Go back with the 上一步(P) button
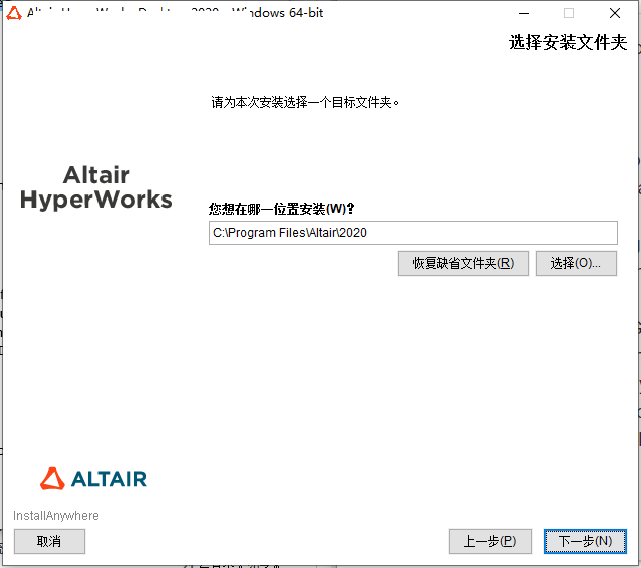This screenshot has height=568, width=641. tap(490, 541)
